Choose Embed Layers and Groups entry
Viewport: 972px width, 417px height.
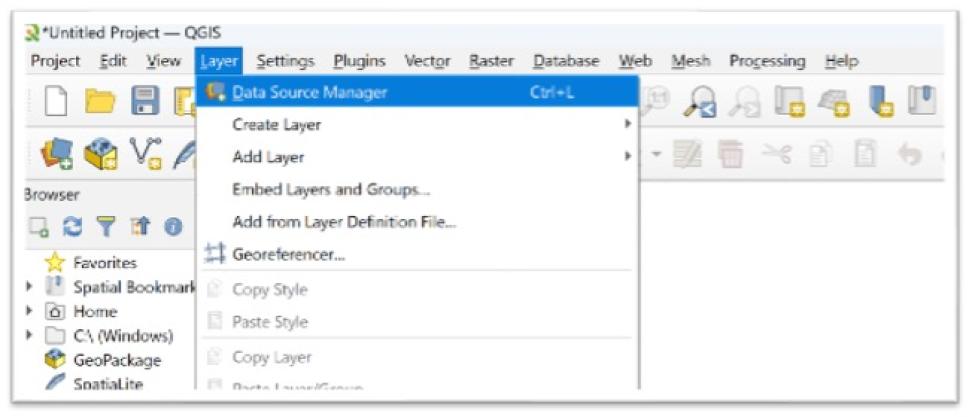coord(417,189)
